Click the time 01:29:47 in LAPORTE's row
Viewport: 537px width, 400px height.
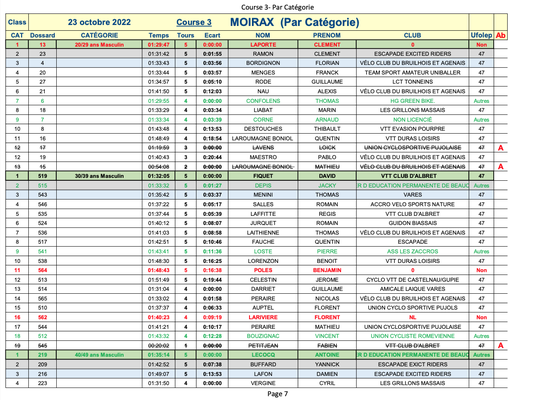[159, 45]
